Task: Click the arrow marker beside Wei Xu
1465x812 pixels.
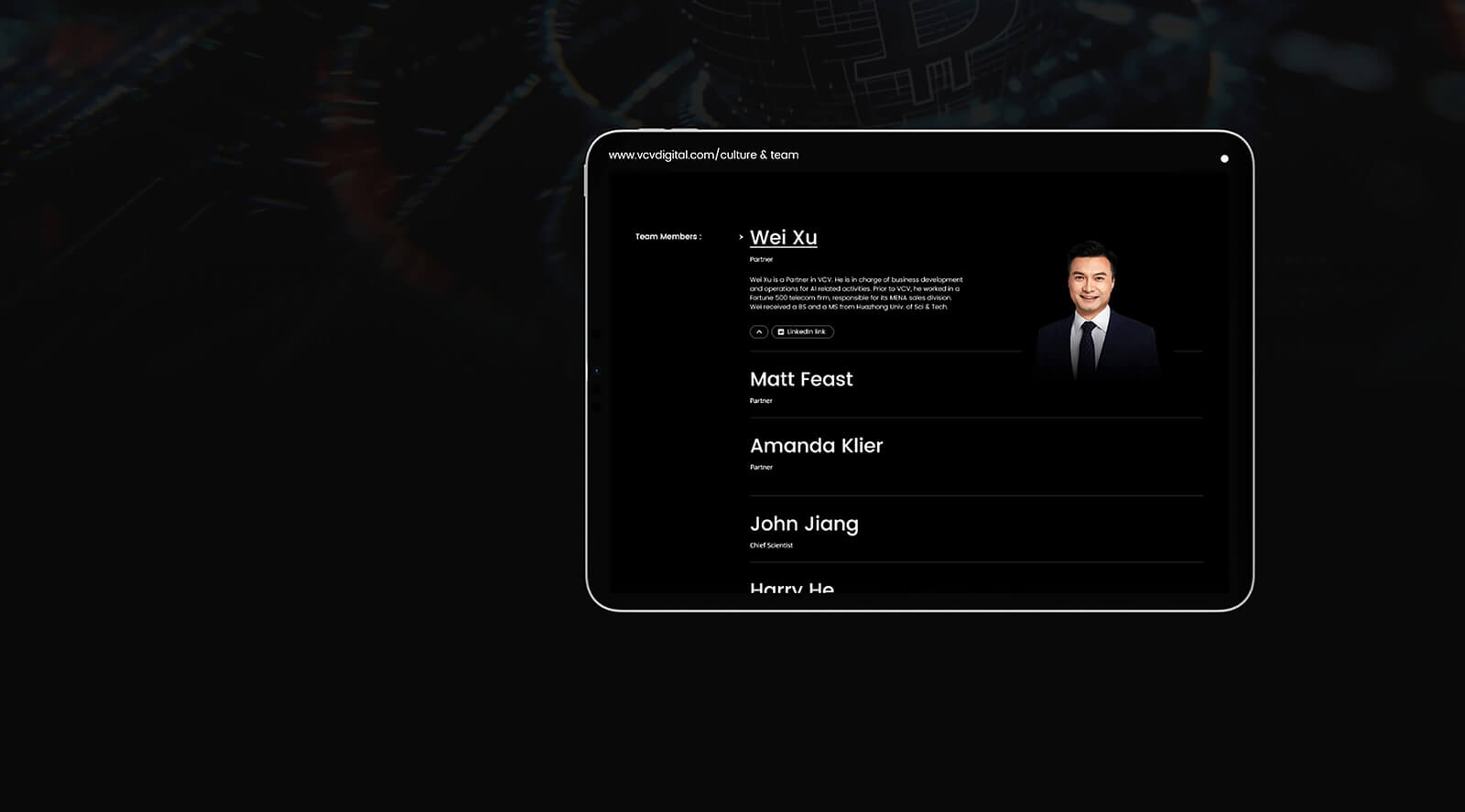Action: point(741,237)
